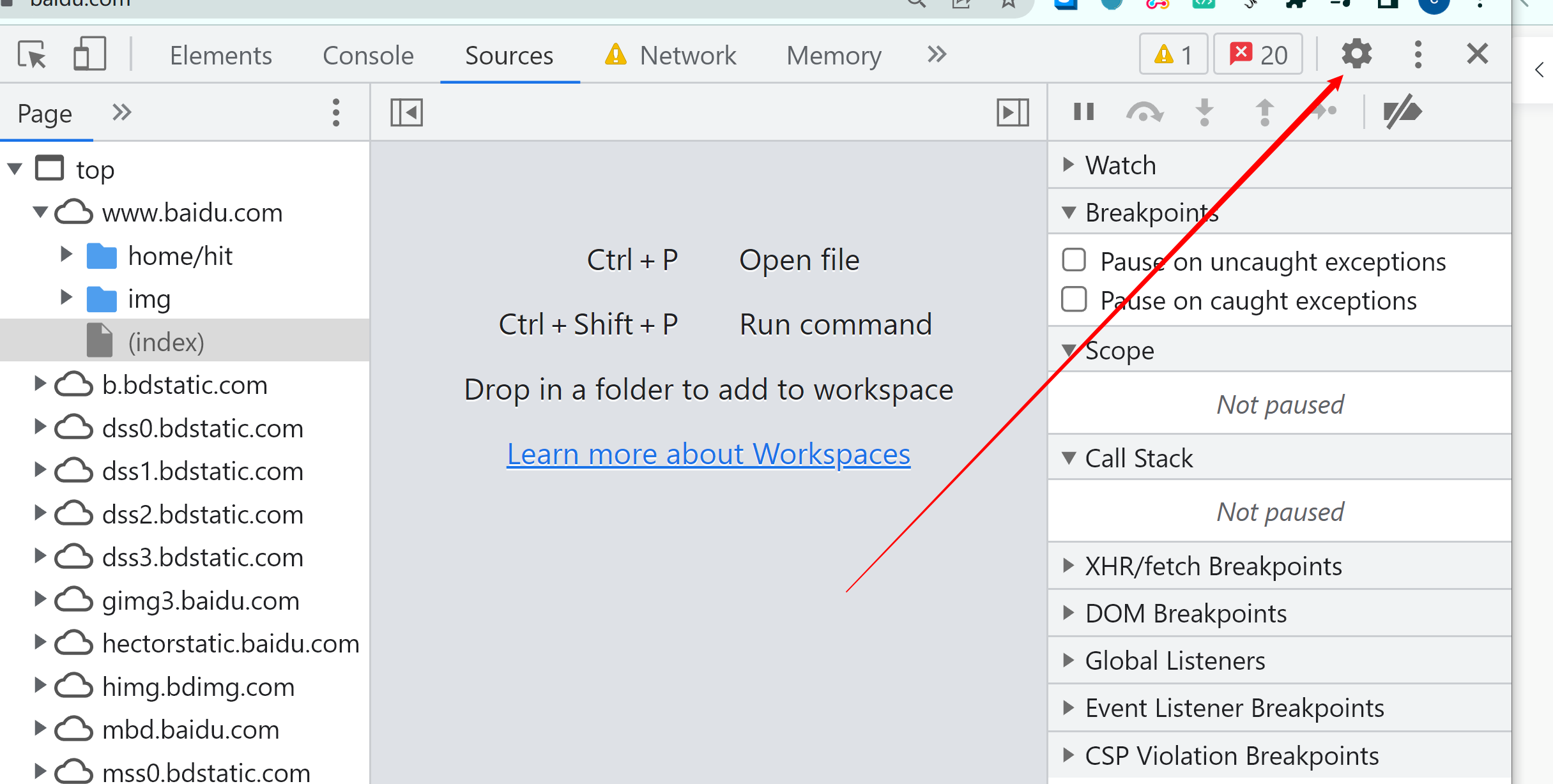
Task: Open the Console tab
Action: 368,56
